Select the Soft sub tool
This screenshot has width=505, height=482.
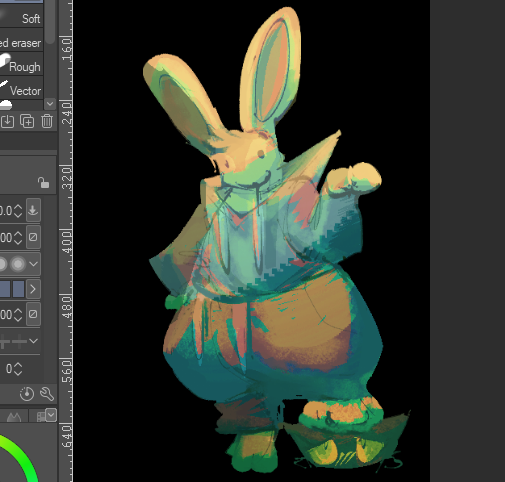(x=21, y=16)
